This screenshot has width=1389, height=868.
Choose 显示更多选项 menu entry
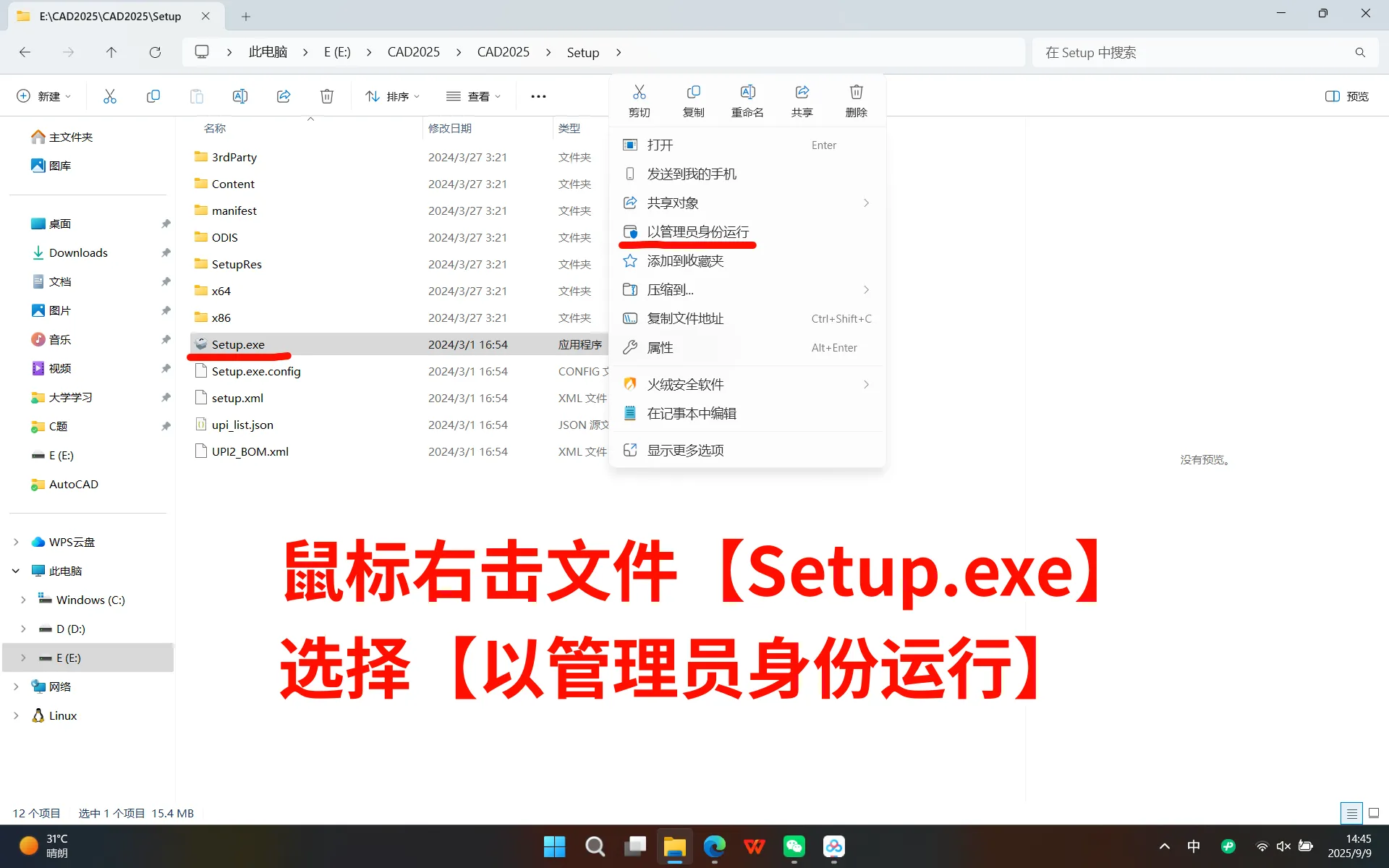click(x=684, y=450)
